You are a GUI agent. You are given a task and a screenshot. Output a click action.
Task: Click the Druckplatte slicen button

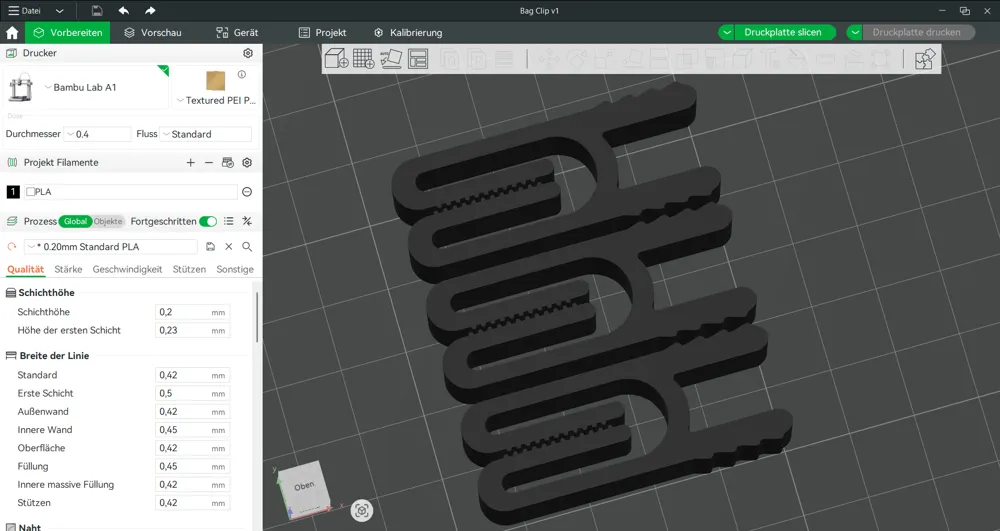(x=783, y=33)
